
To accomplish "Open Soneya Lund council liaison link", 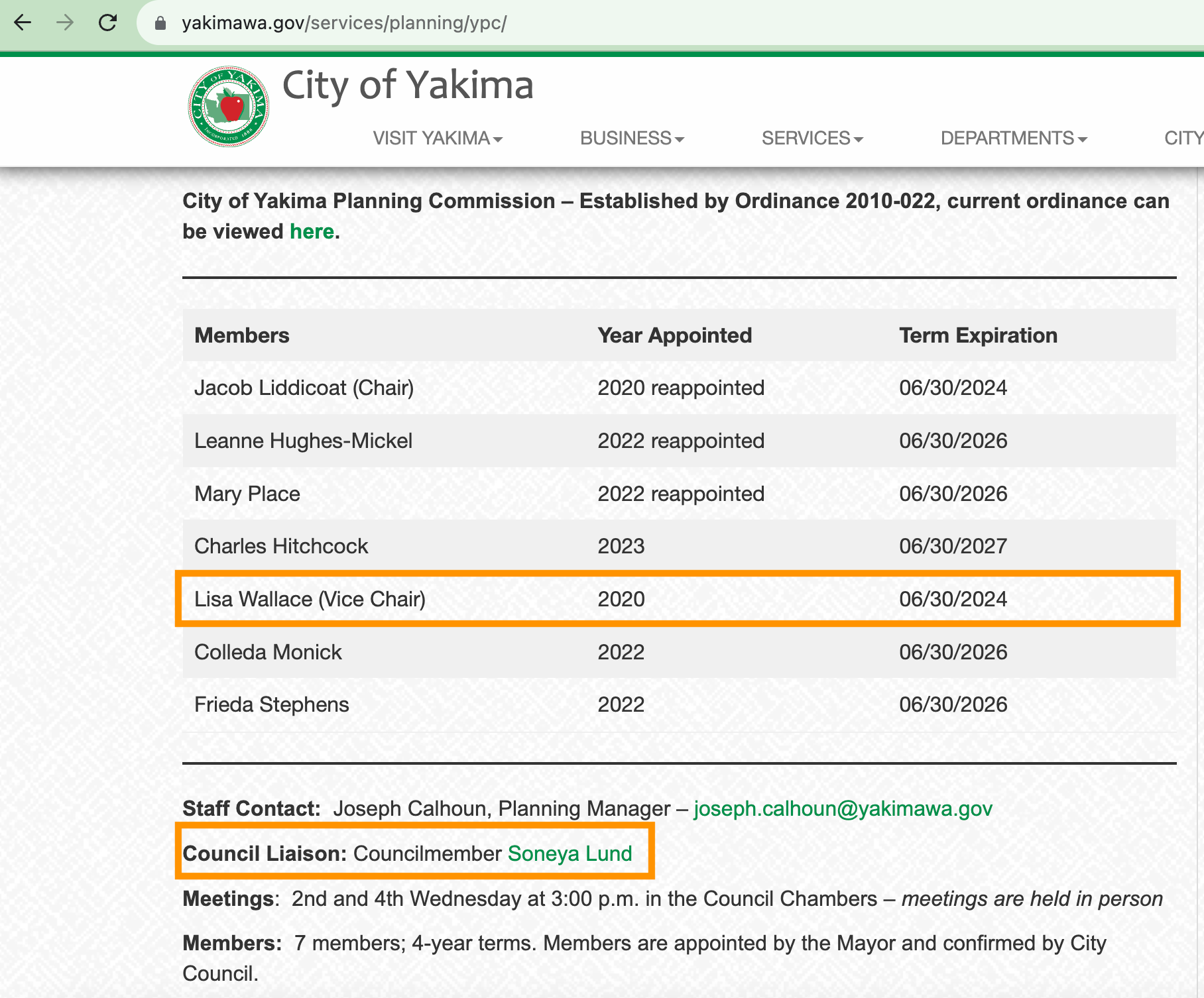I will pos(570,854).
